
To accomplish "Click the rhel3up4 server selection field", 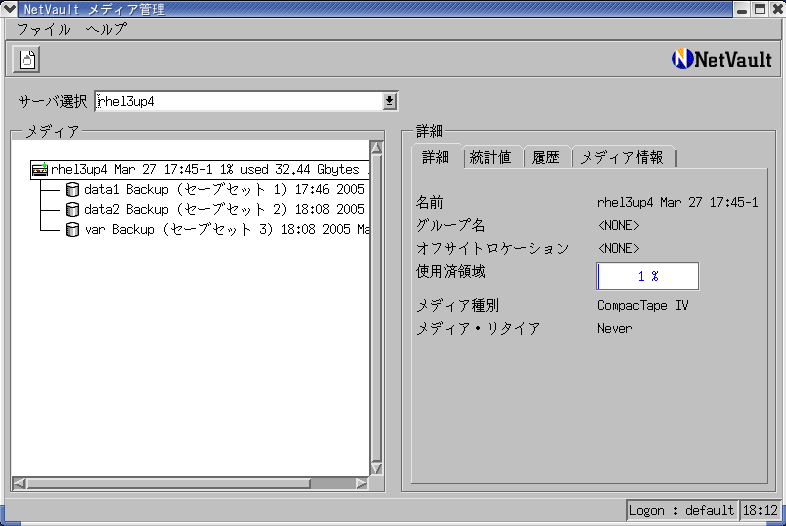I will 238,101.
